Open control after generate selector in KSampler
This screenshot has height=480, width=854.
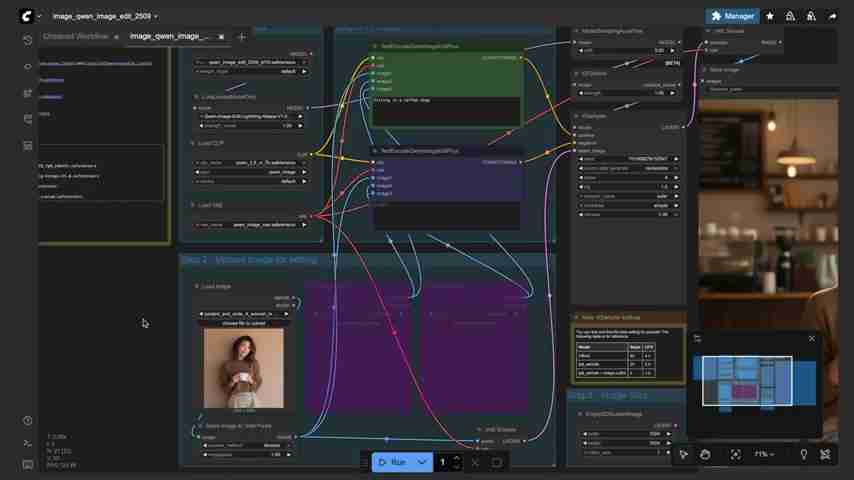pos(629,168)
